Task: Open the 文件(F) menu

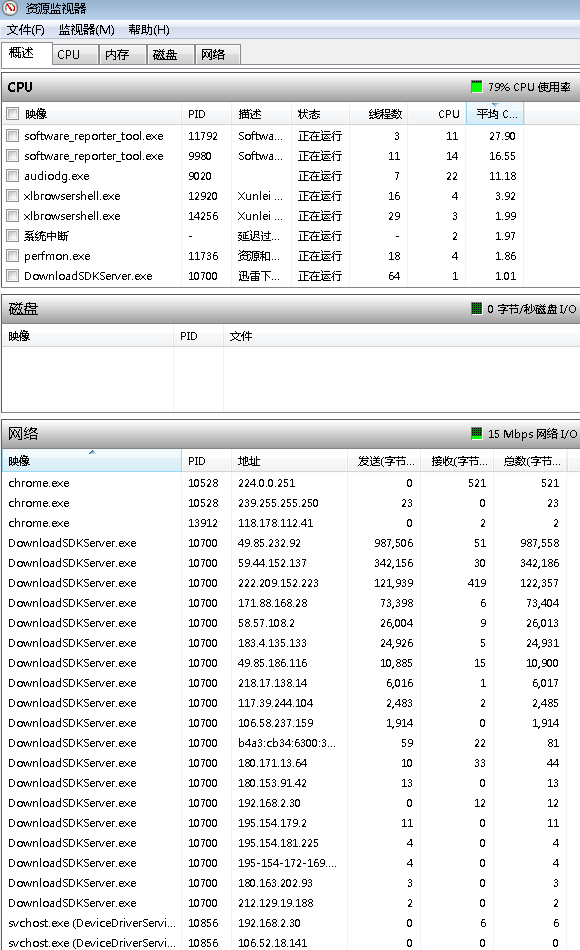Action: coord(25,30)
